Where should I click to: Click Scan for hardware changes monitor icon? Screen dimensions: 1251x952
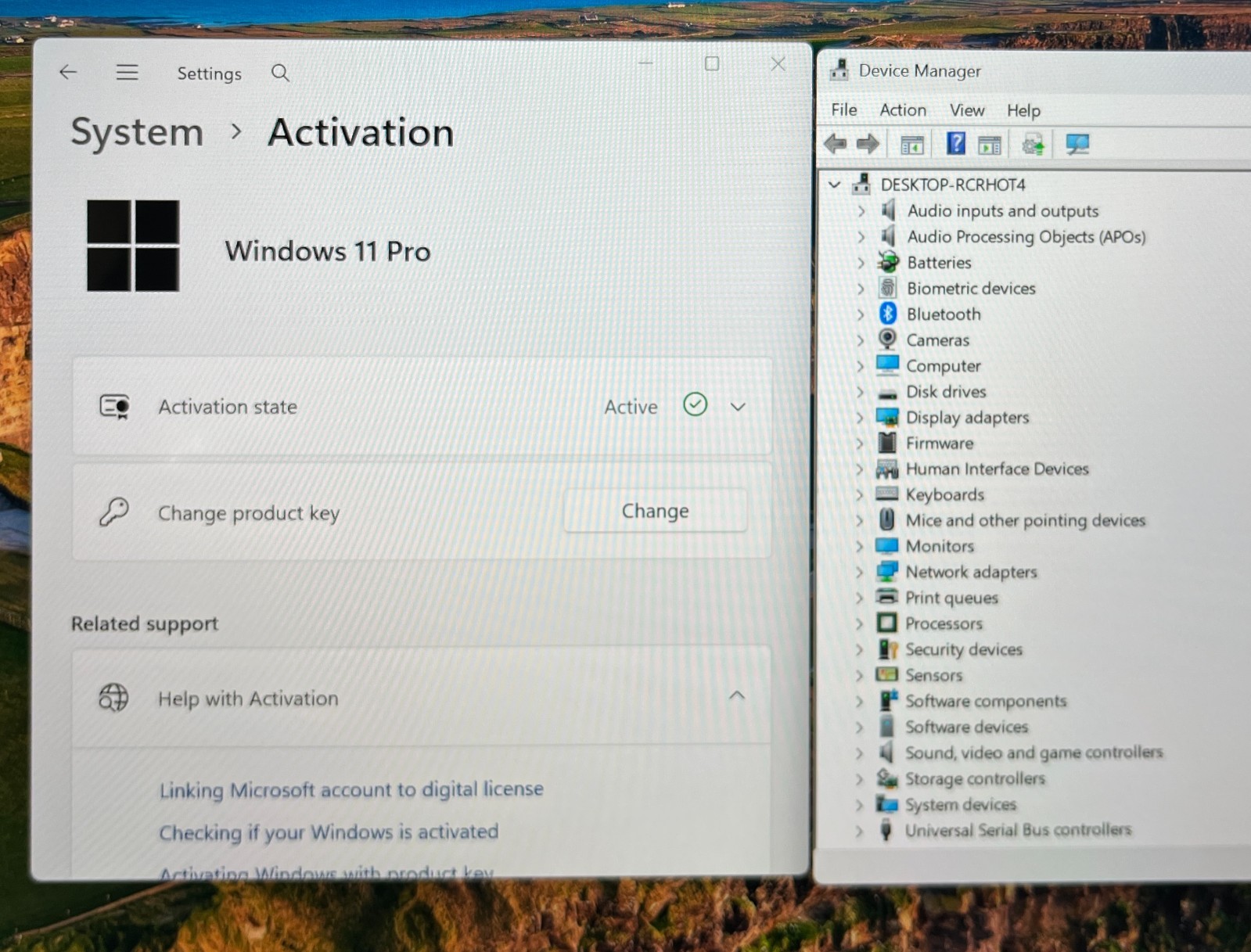[1077, 144]
